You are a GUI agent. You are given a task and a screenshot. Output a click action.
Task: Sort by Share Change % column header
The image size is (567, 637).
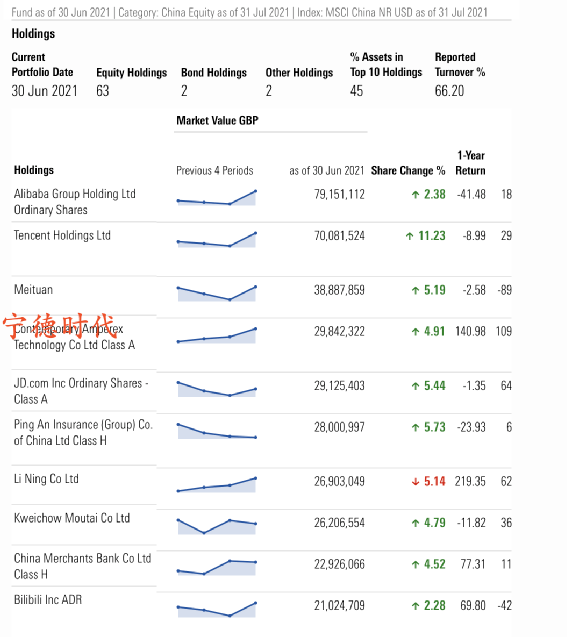point(408,171)
